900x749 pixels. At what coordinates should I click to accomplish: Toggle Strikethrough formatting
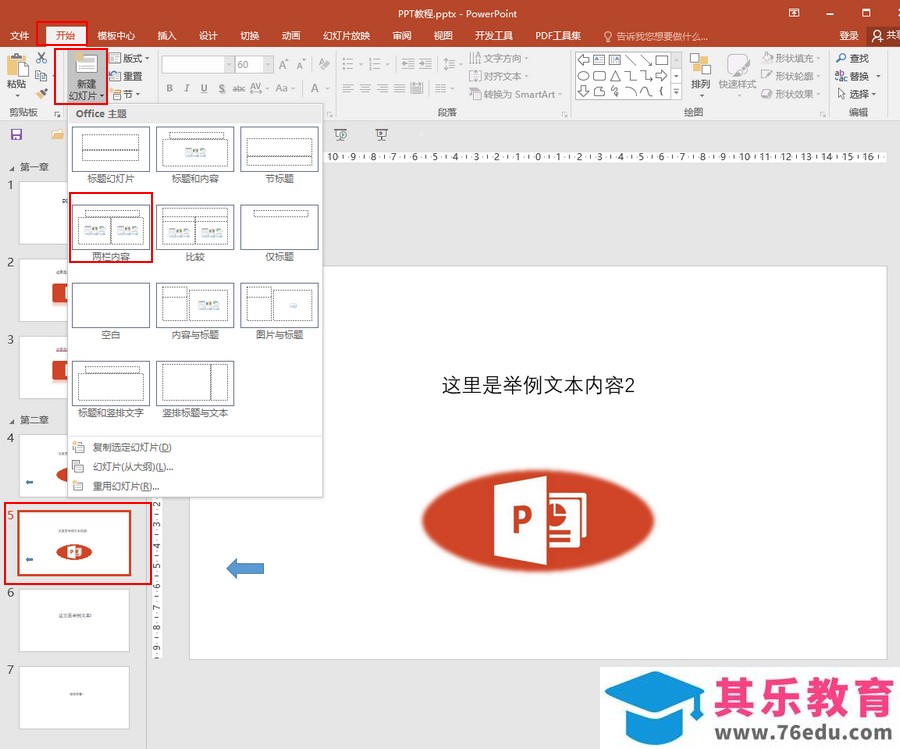click(x=239, y=88)
